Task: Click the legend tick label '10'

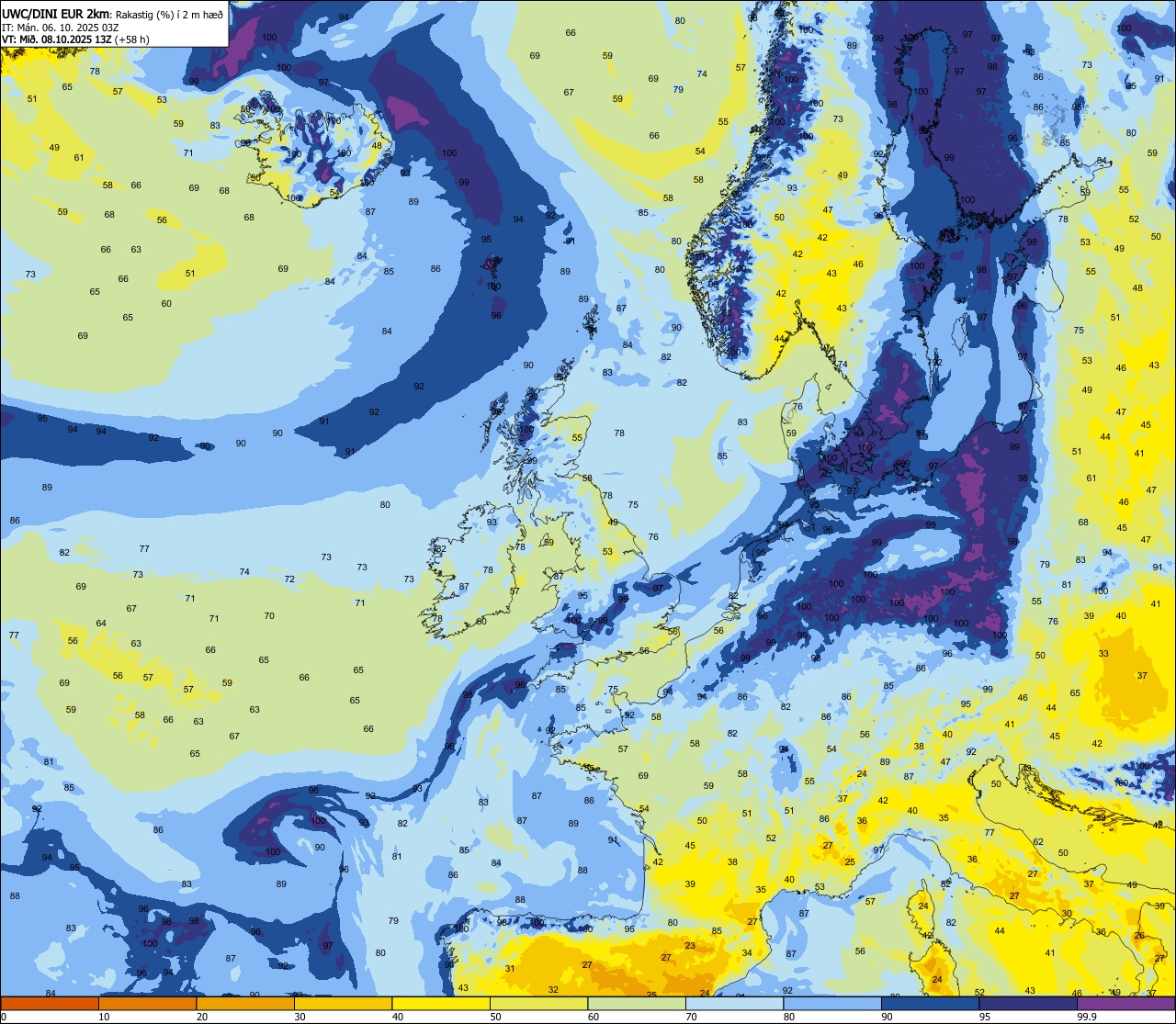Action: pos(104,1017)
